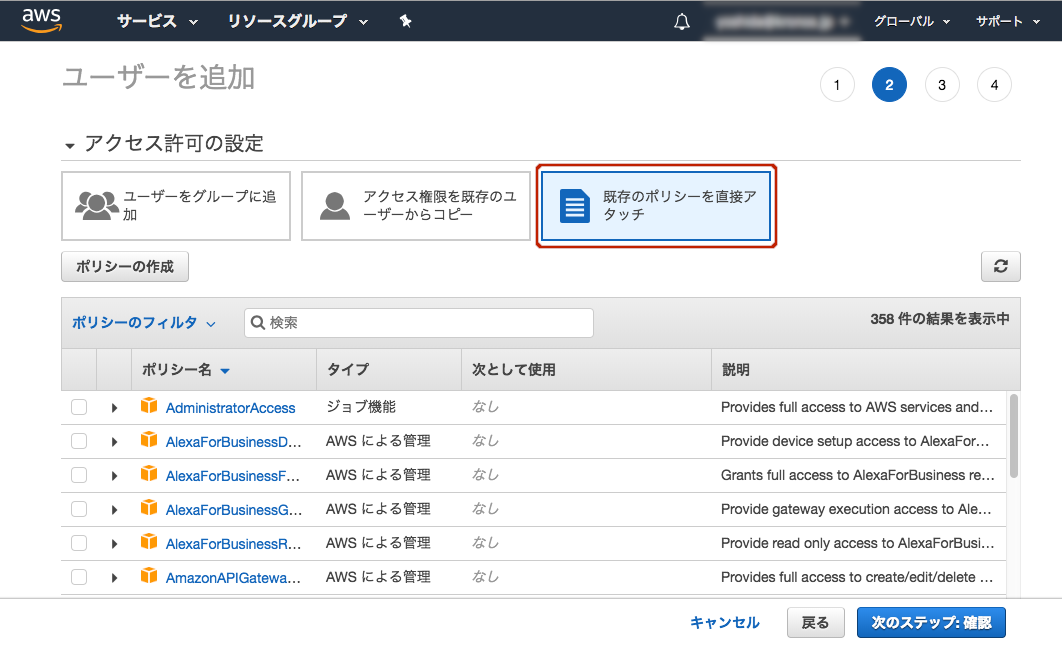Image resolution: width=1062 pixels, height=646 pixels.
Task: Open the blurred account name menu
Action: [x=782, y=22]
